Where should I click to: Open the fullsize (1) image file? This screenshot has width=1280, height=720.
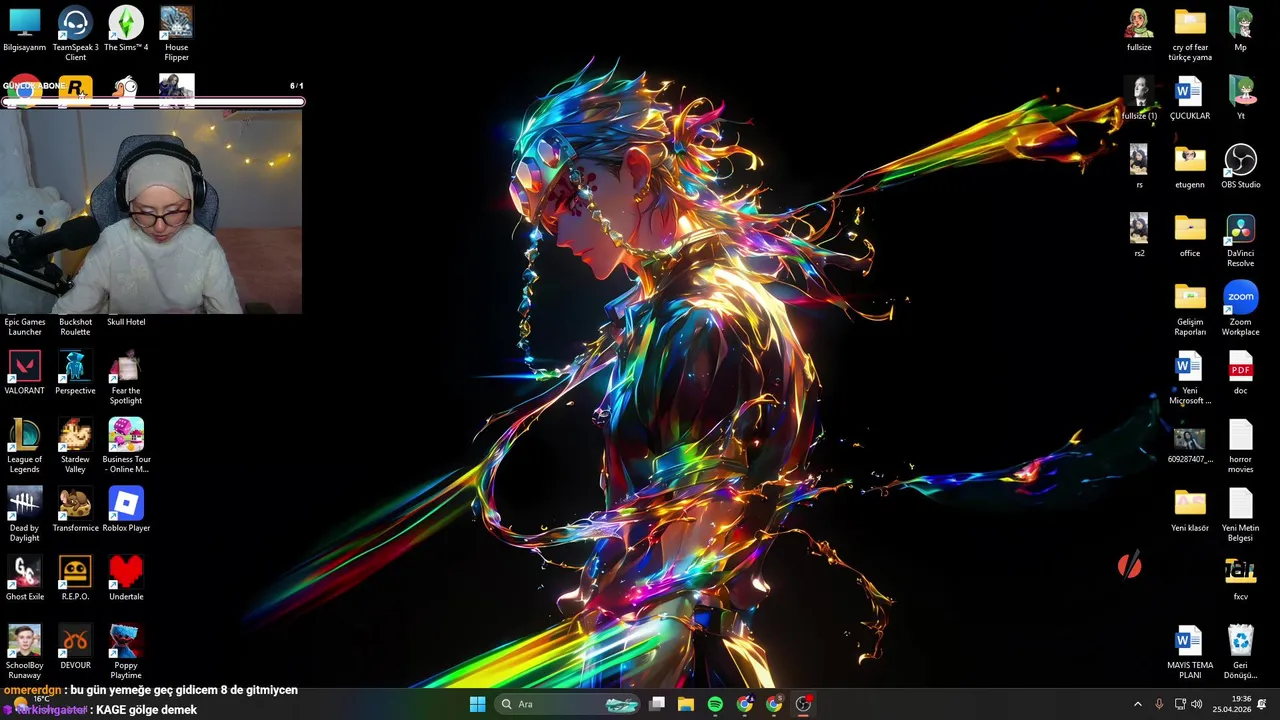[1139, 97]
